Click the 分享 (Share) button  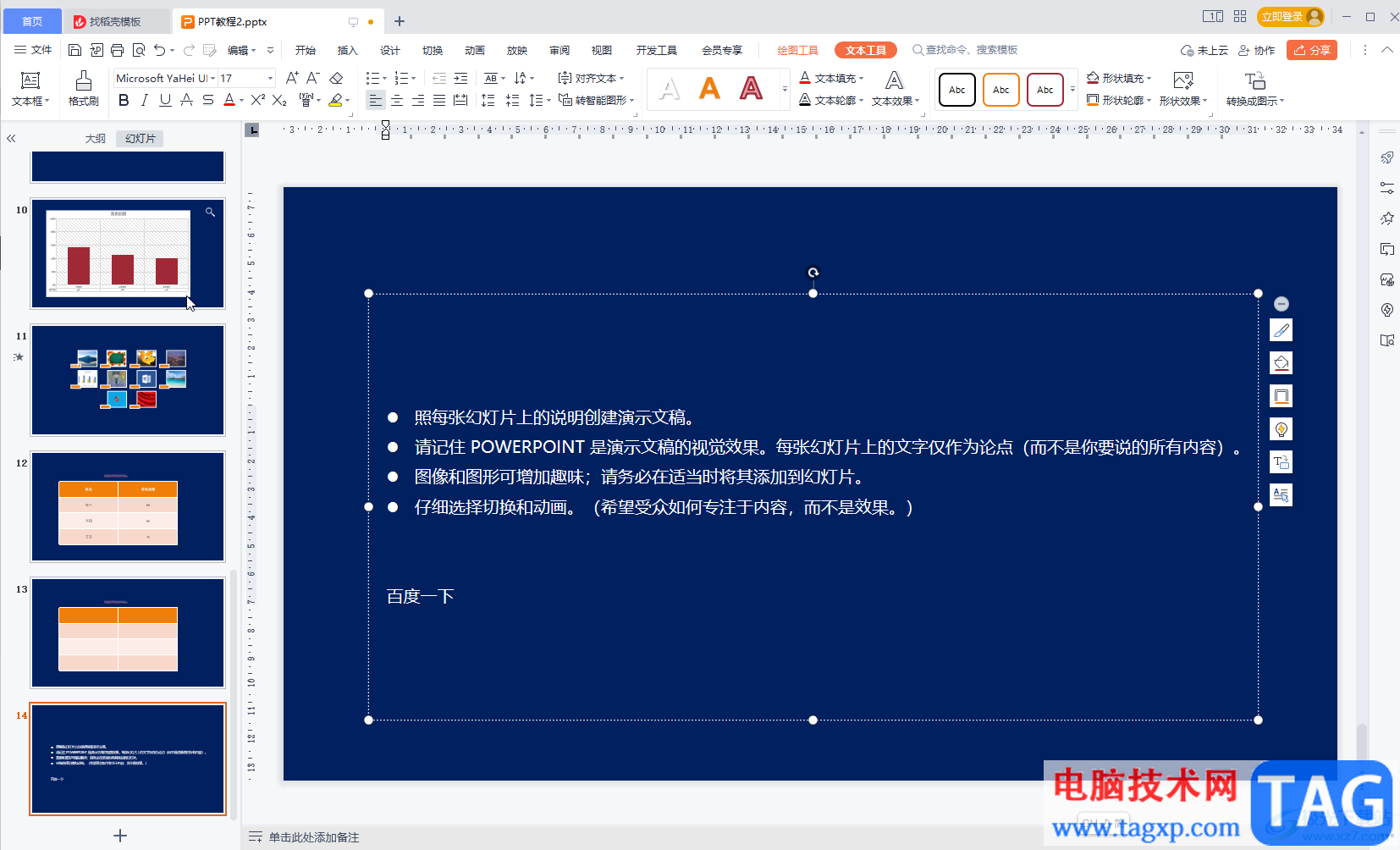1312,50
